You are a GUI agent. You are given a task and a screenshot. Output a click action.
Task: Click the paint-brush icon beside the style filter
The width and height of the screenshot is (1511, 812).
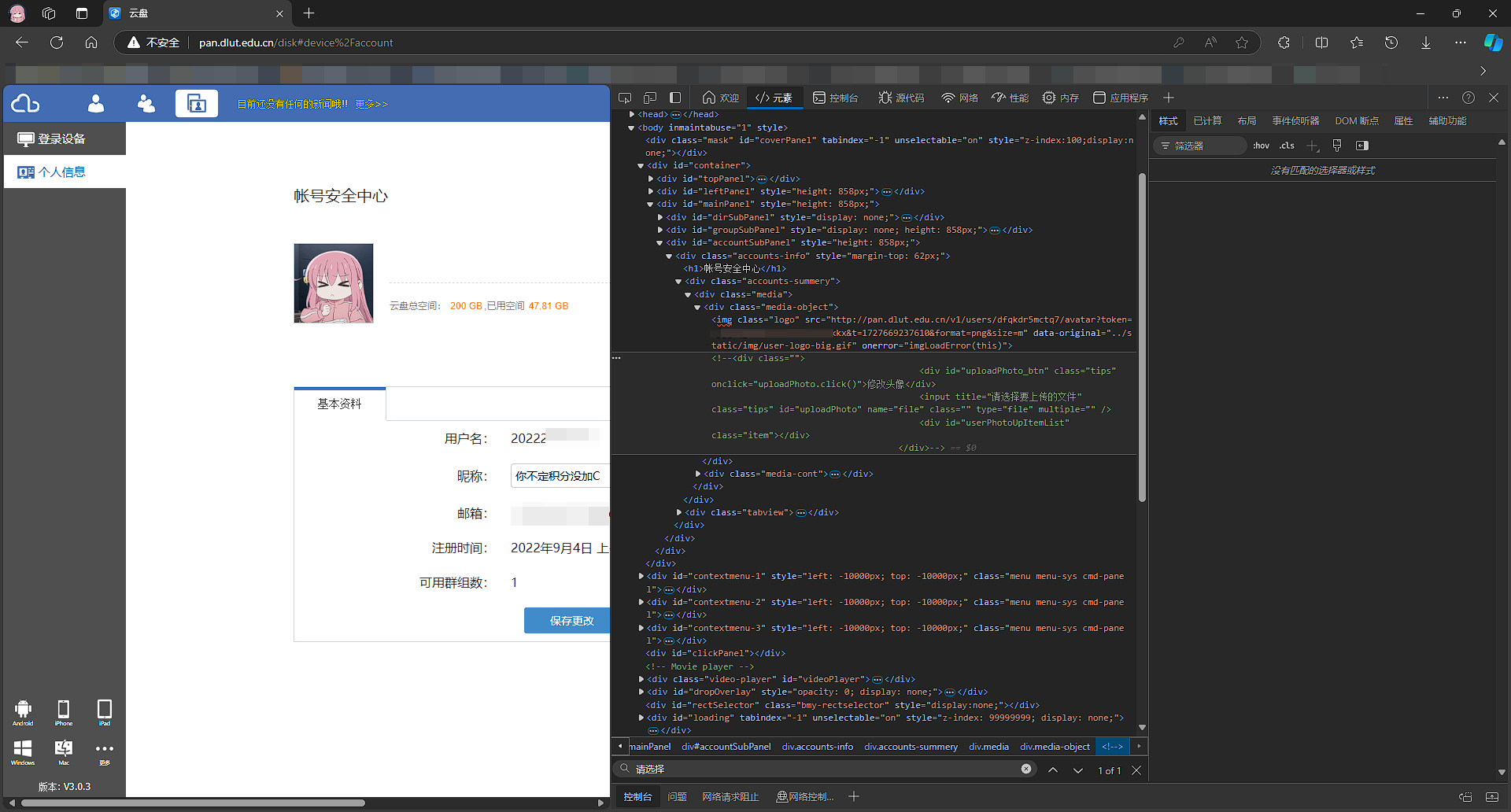1337,146
